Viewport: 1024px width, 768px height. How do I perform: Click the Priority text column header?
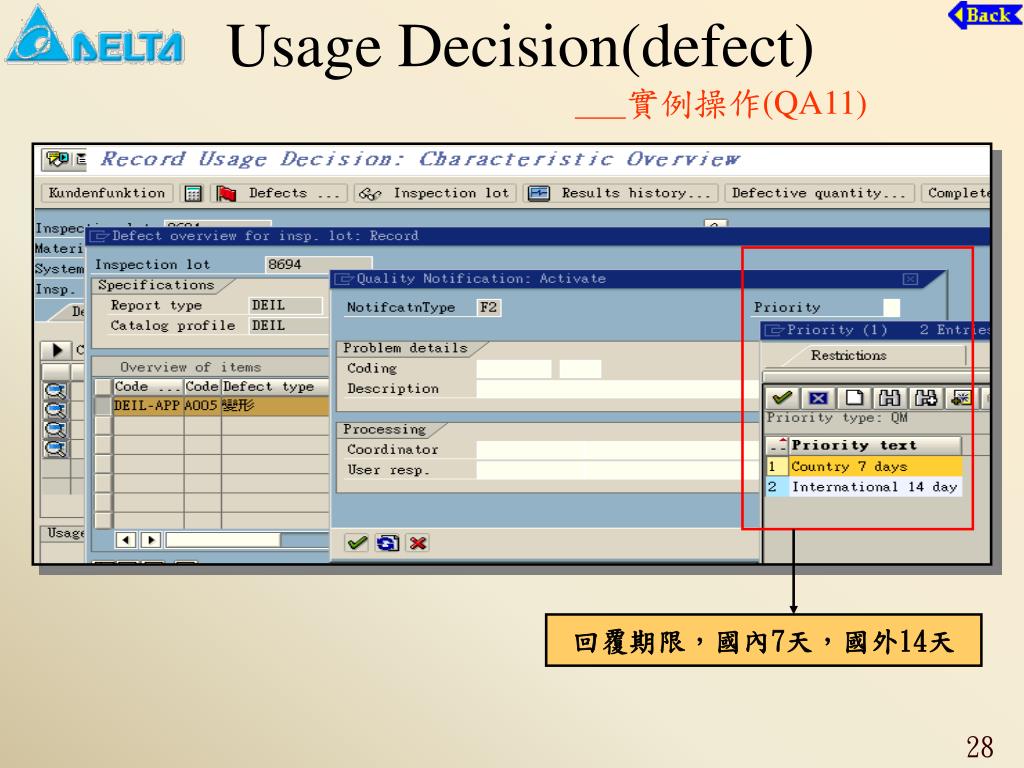coord(875,445)
